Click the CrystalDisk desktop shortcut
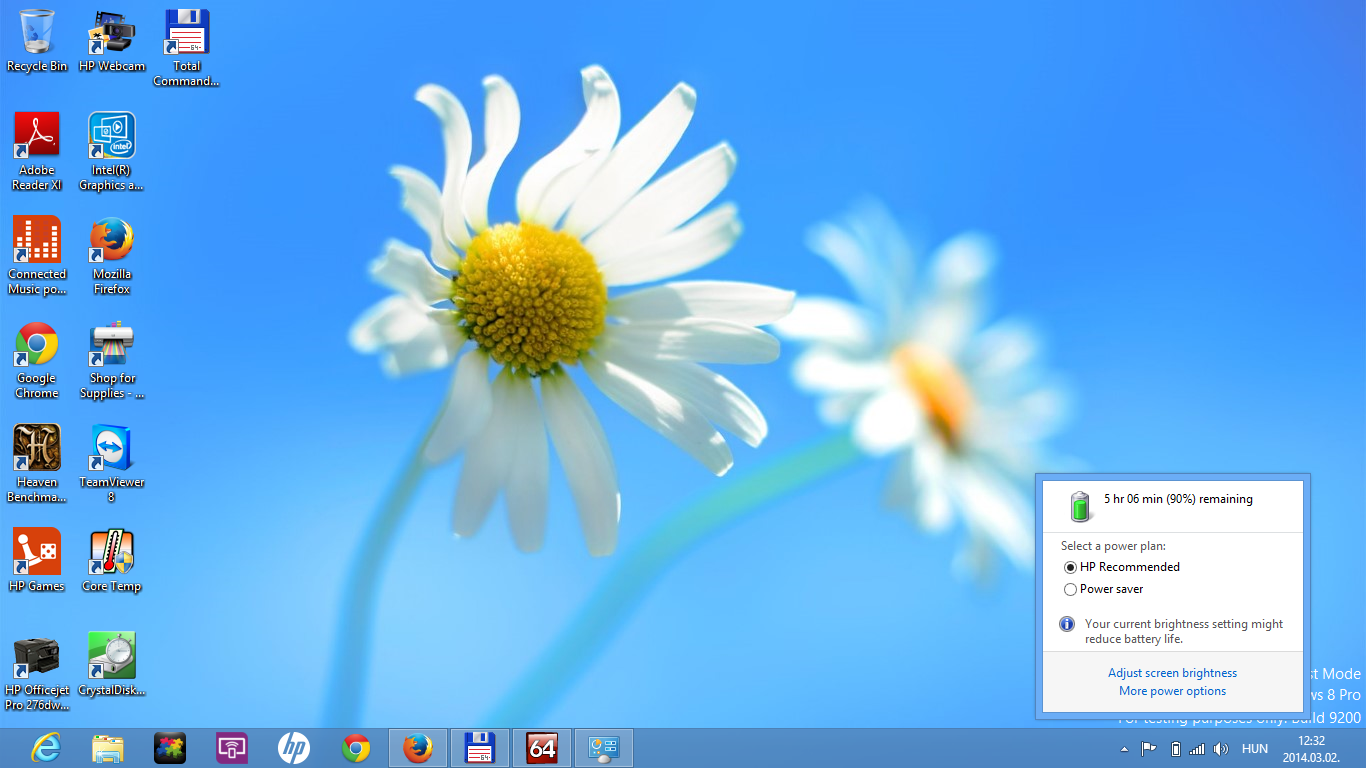The height and width of the screenshot is (768, 1366). pyautogui.click(x=112, y=664)
